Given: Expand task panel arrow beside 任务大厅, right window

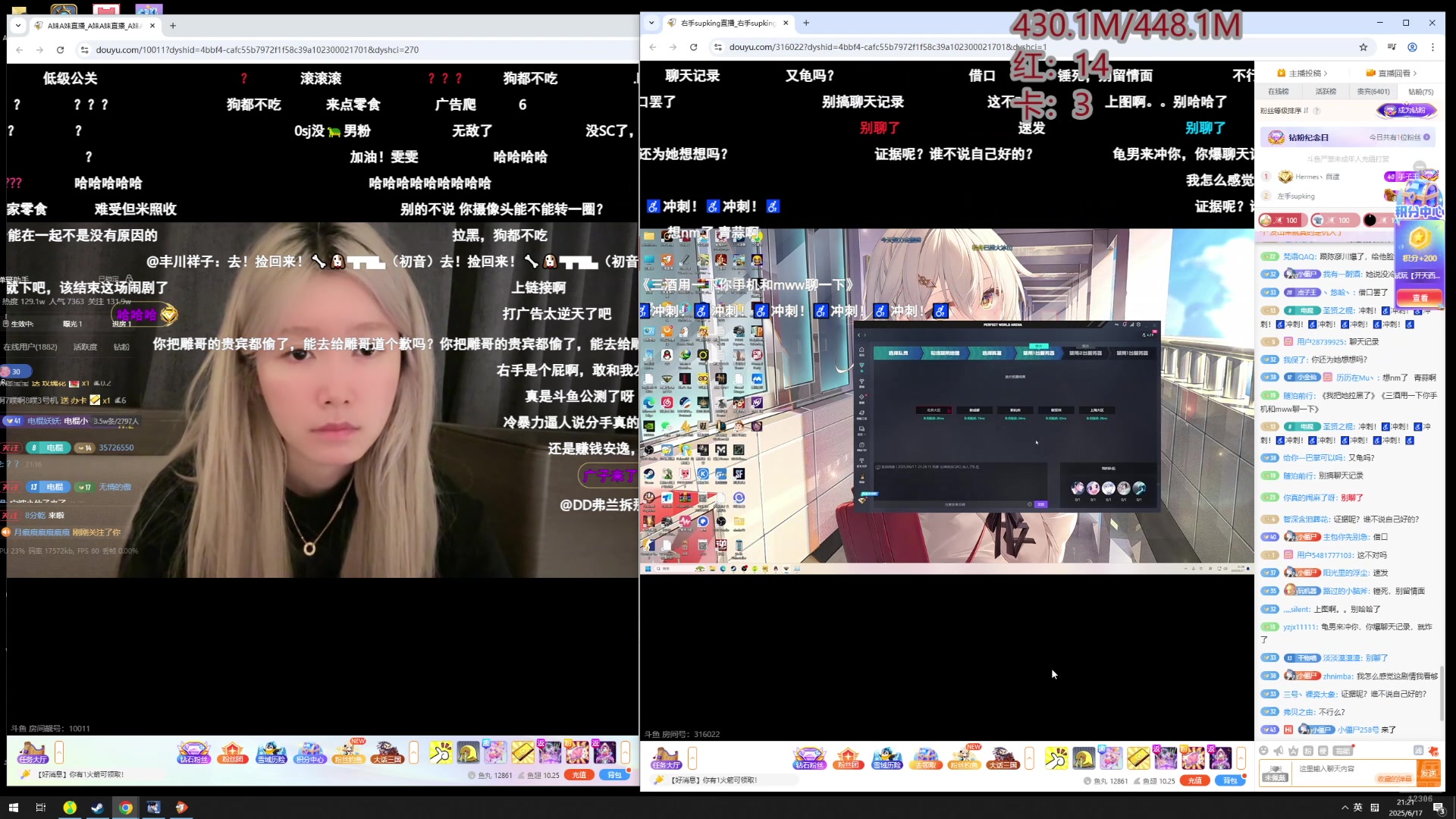Looking at the screenshot, I should [692, 757].
